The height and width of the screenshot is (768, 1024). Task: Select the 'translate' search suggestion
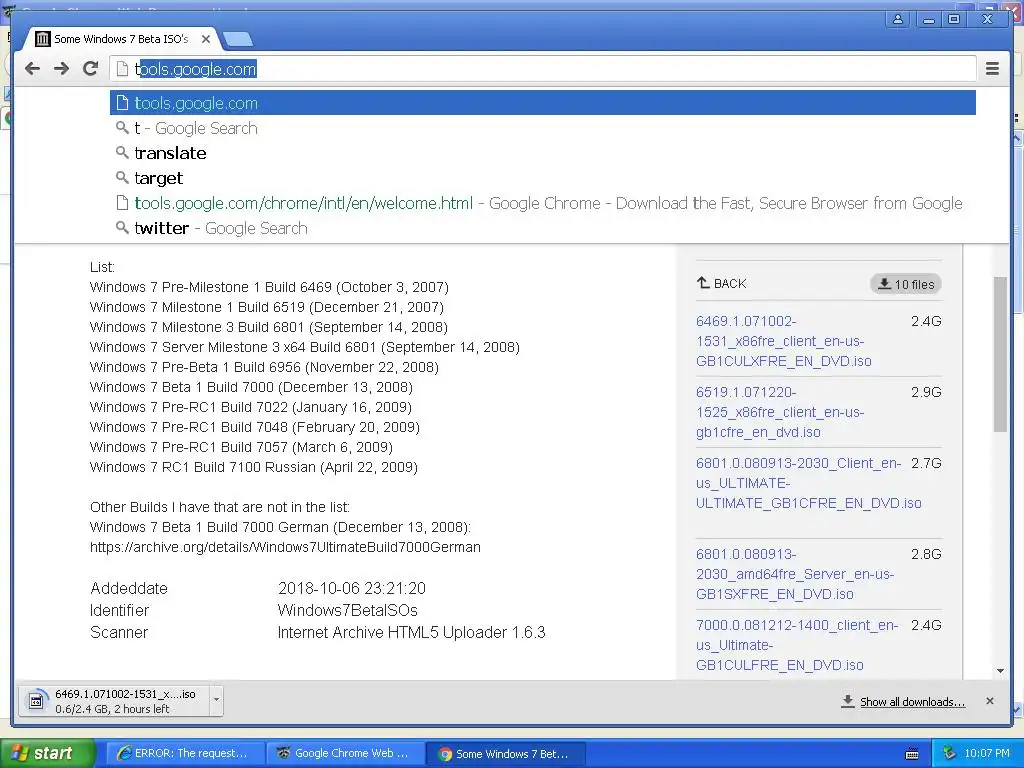pyautogui.click(x=543, y=153)
